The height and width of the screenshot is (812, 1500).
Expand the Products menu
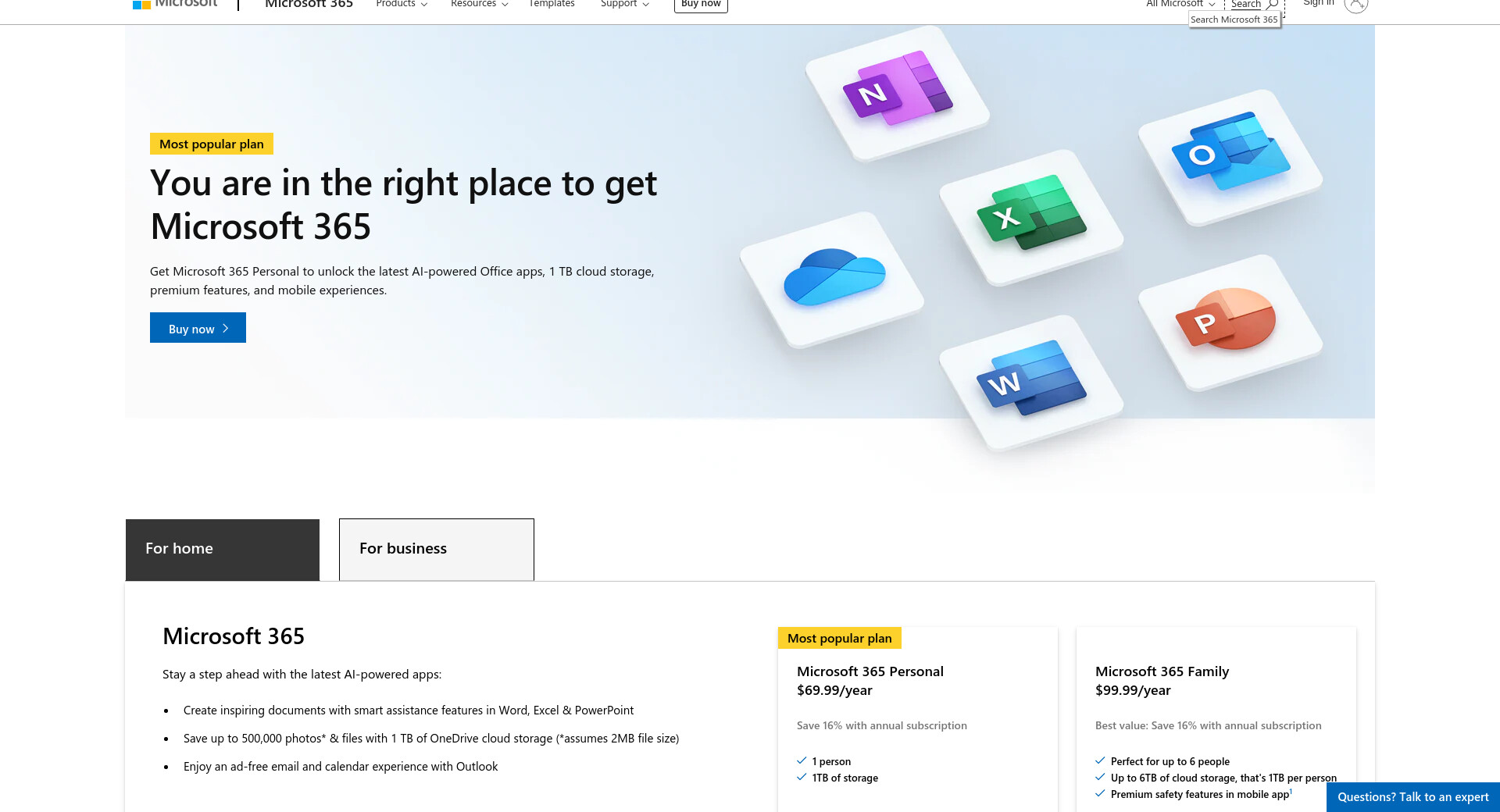pyautogui.click(x=402, y=4)
